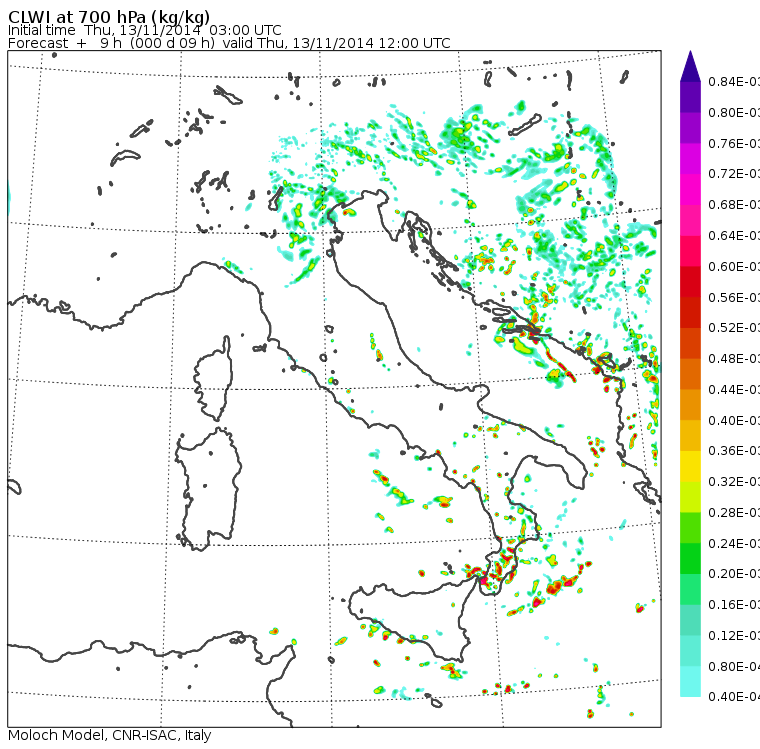Click the lightest cyan band at the colorbar bottom
760x749 pixels.
[x=690, y=682]
